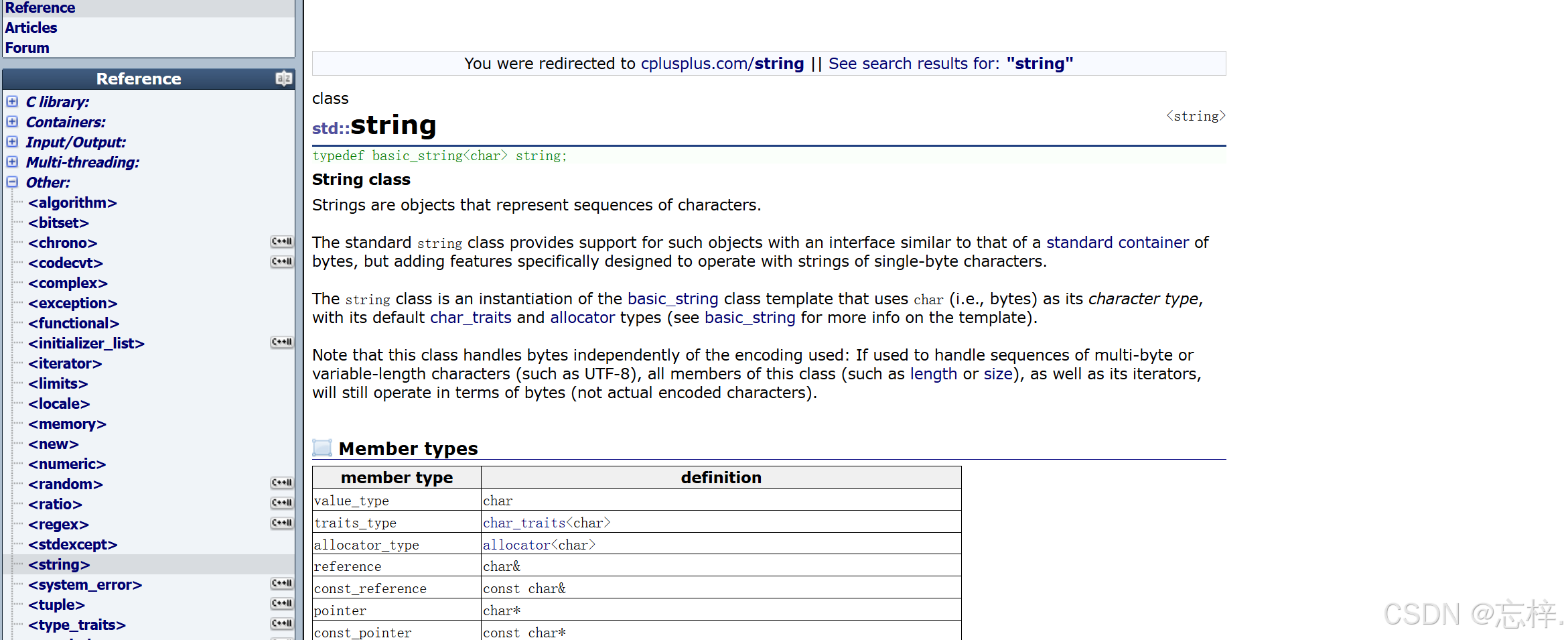Open the standard container link

[x=1117, y=243]
